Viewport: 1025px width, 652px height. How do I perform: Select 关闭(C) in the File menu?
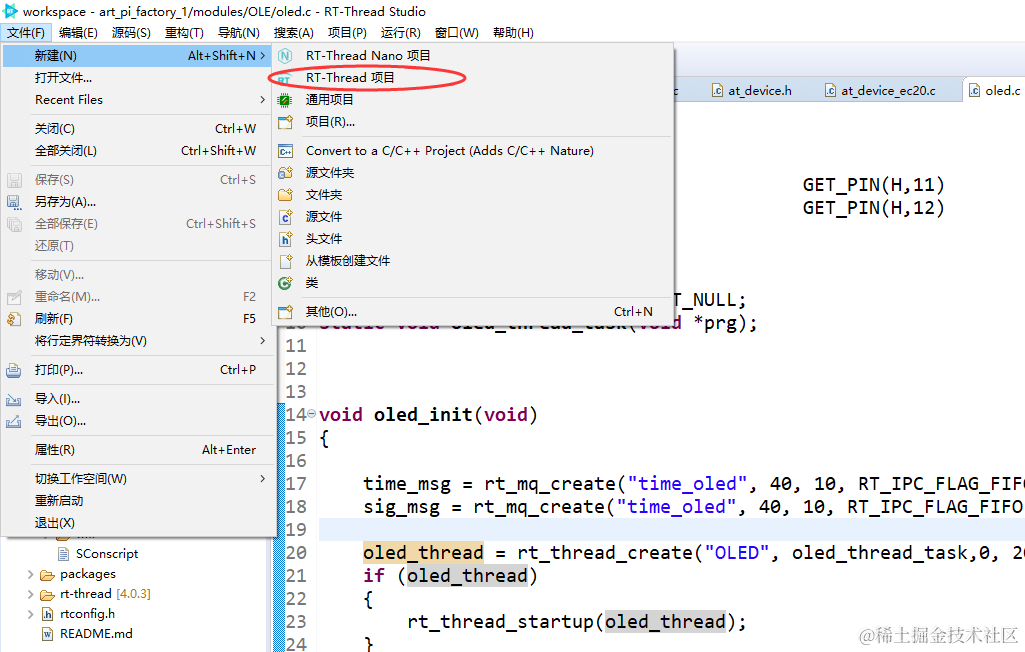[x=138, y=129]
